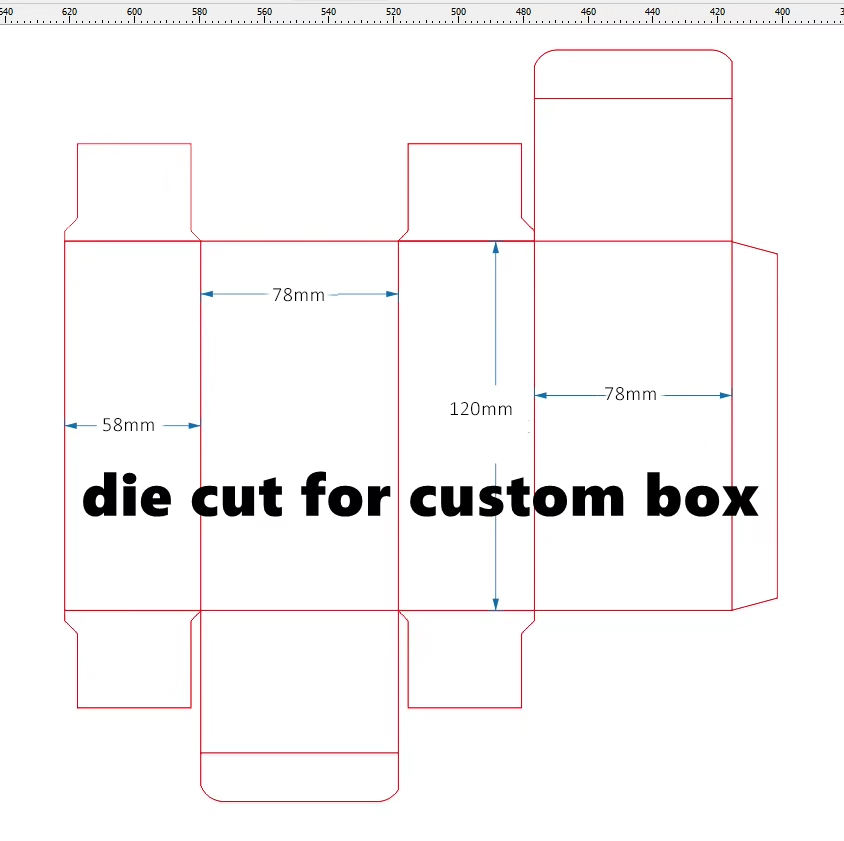844x841 pixels.
Task: Click the 58mm text label
Action: tap(127, 424)
